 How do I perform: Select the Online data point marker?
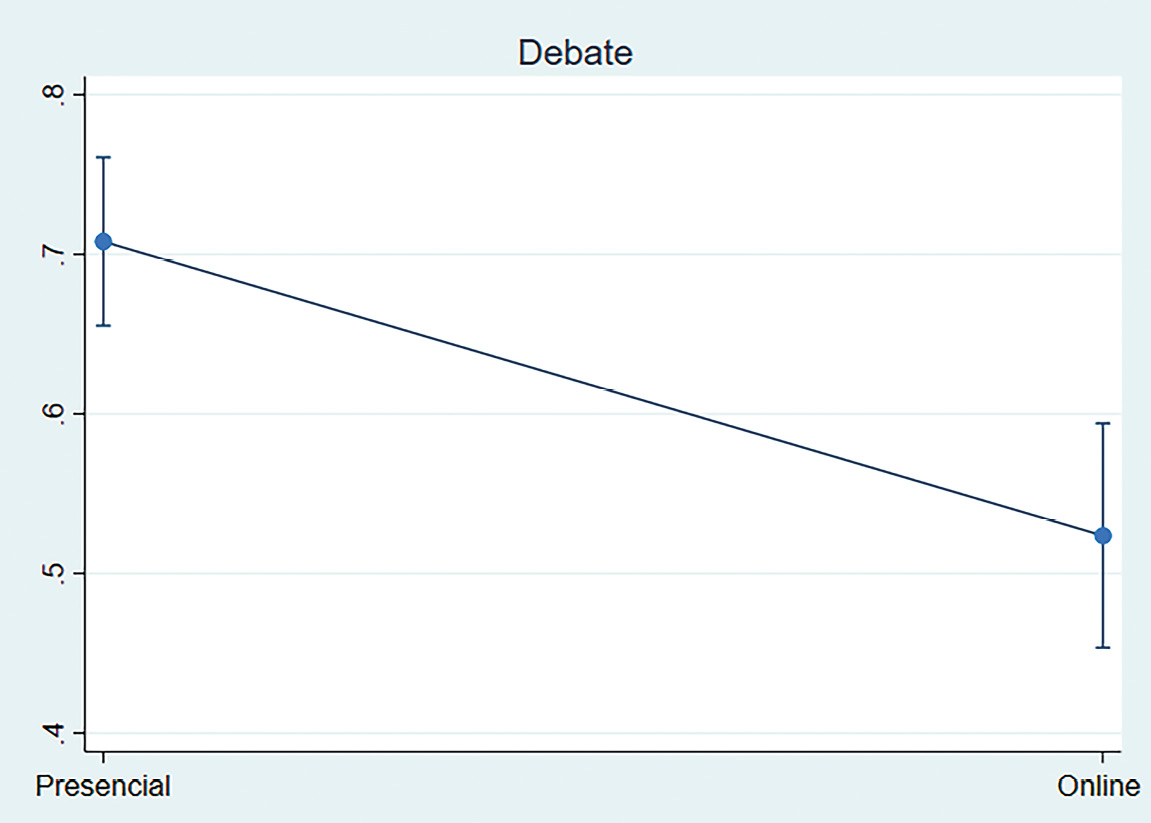[1103, 536]
